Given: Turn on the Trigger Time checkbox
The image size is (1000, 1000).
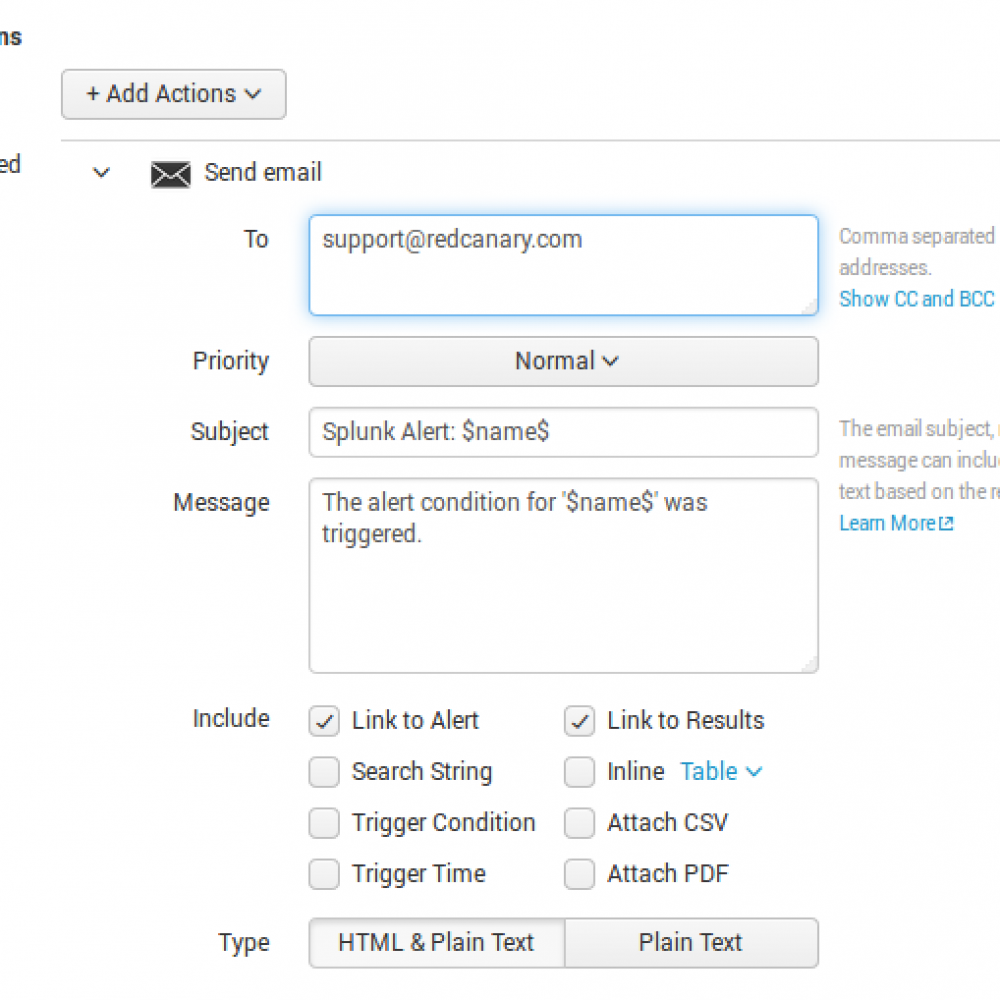Looking at the screenshot, I should (324, 874).
